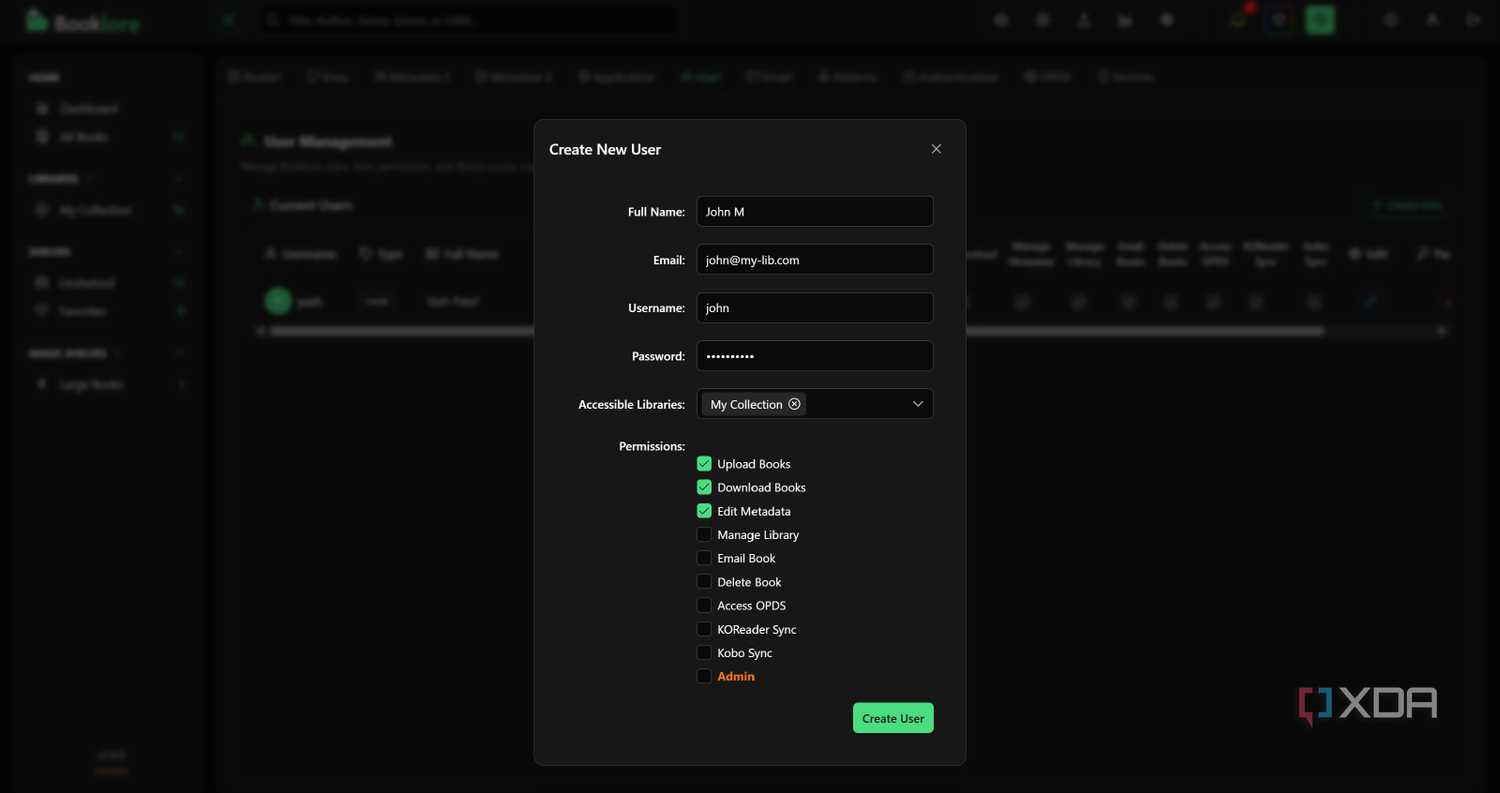
Task: Remove the My Collection chip
Action: (794, 404)
